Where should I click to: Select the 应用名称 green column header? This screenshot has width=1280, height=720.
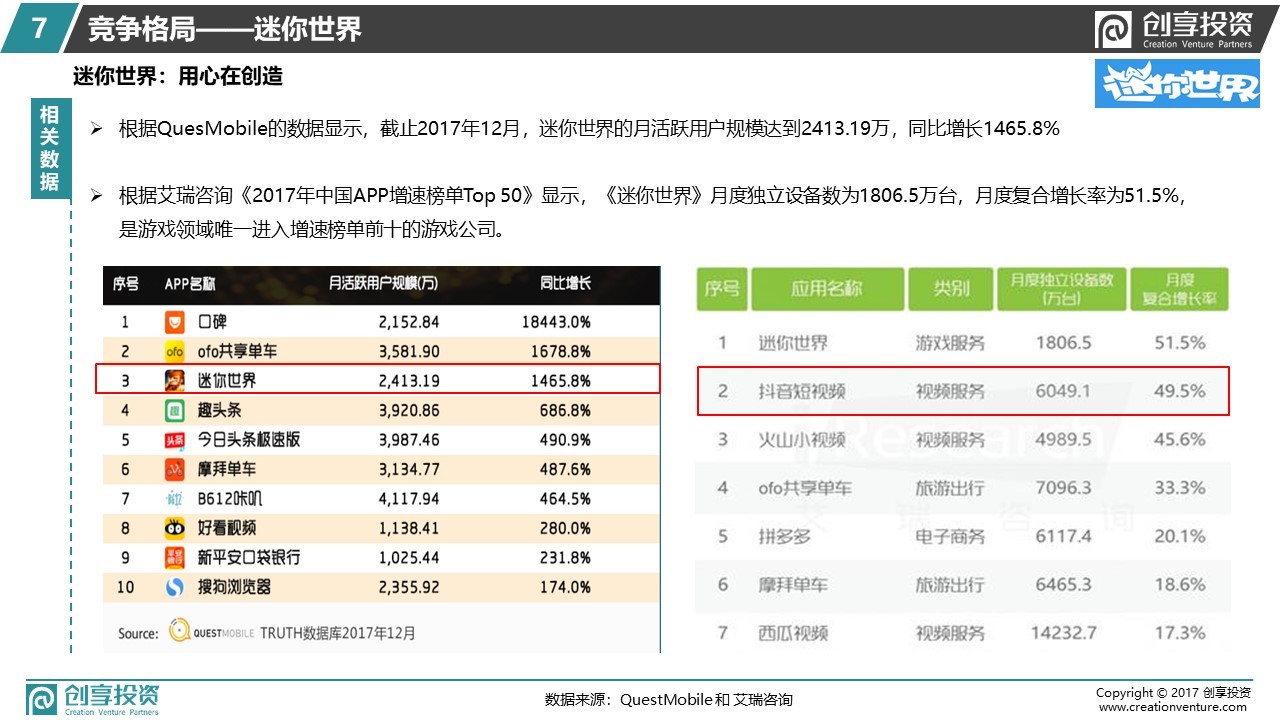(x=826, y=289)
